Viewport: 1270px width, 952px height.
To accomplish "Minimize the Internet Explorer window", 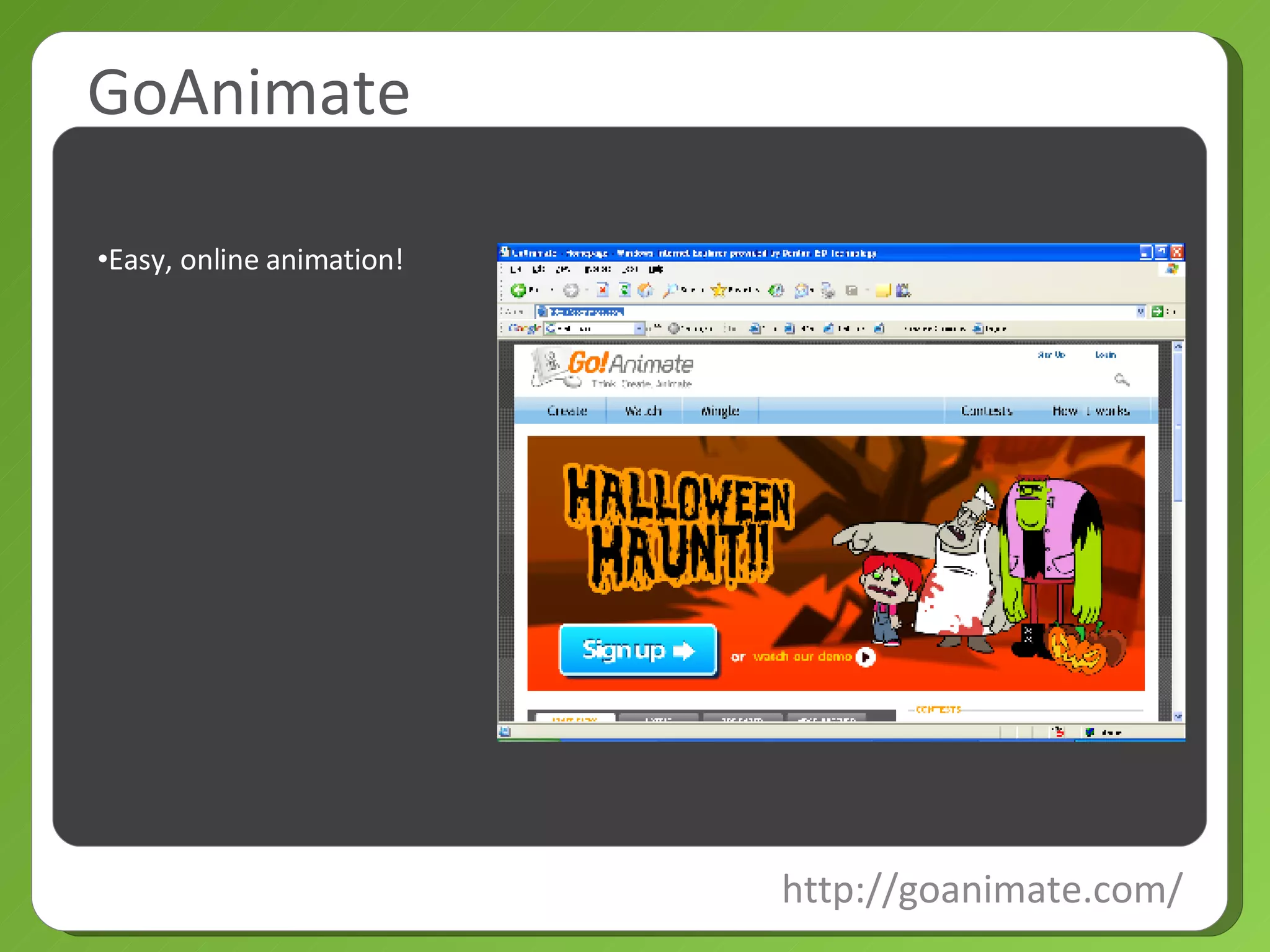I will tap(1145, 252).
